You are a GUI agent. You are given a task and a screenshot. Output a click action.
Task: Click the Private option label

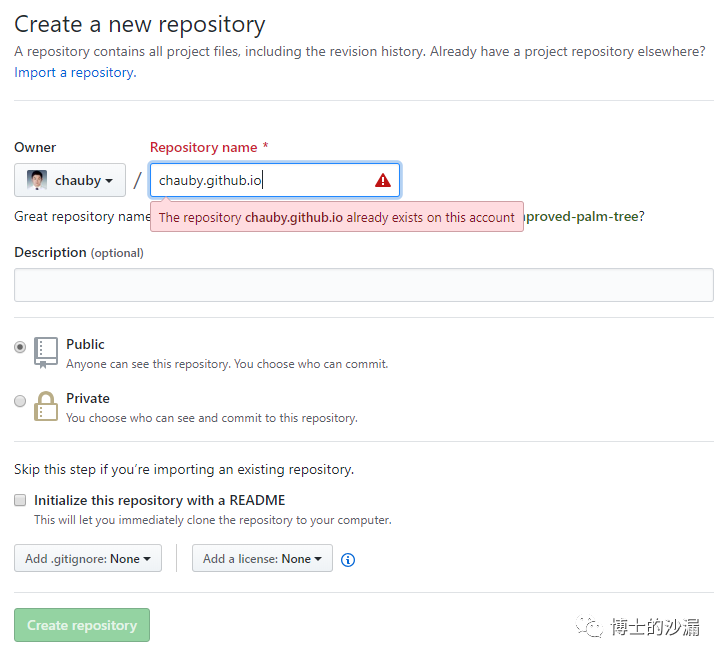click(x=88, y=398)
